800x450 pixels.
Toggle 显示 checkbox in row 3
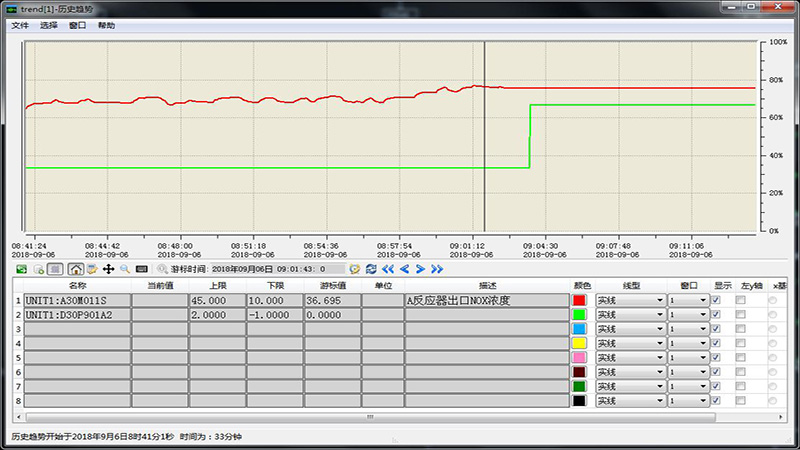pos(716,329)
